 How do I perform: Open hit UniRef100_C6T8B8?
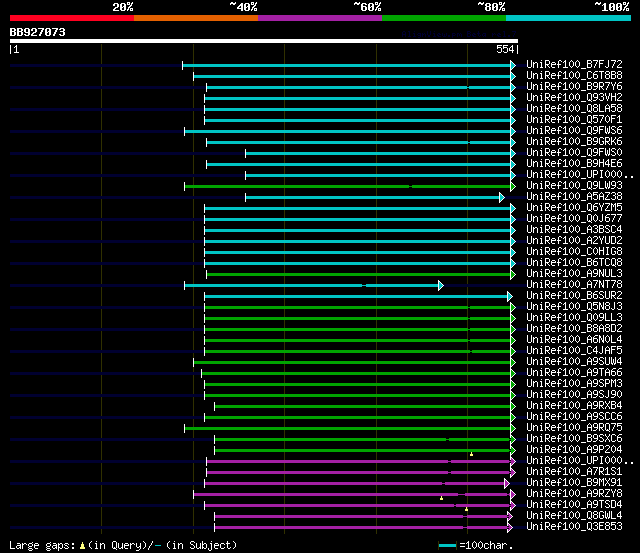pyautogui.click(x=574, y=76)
